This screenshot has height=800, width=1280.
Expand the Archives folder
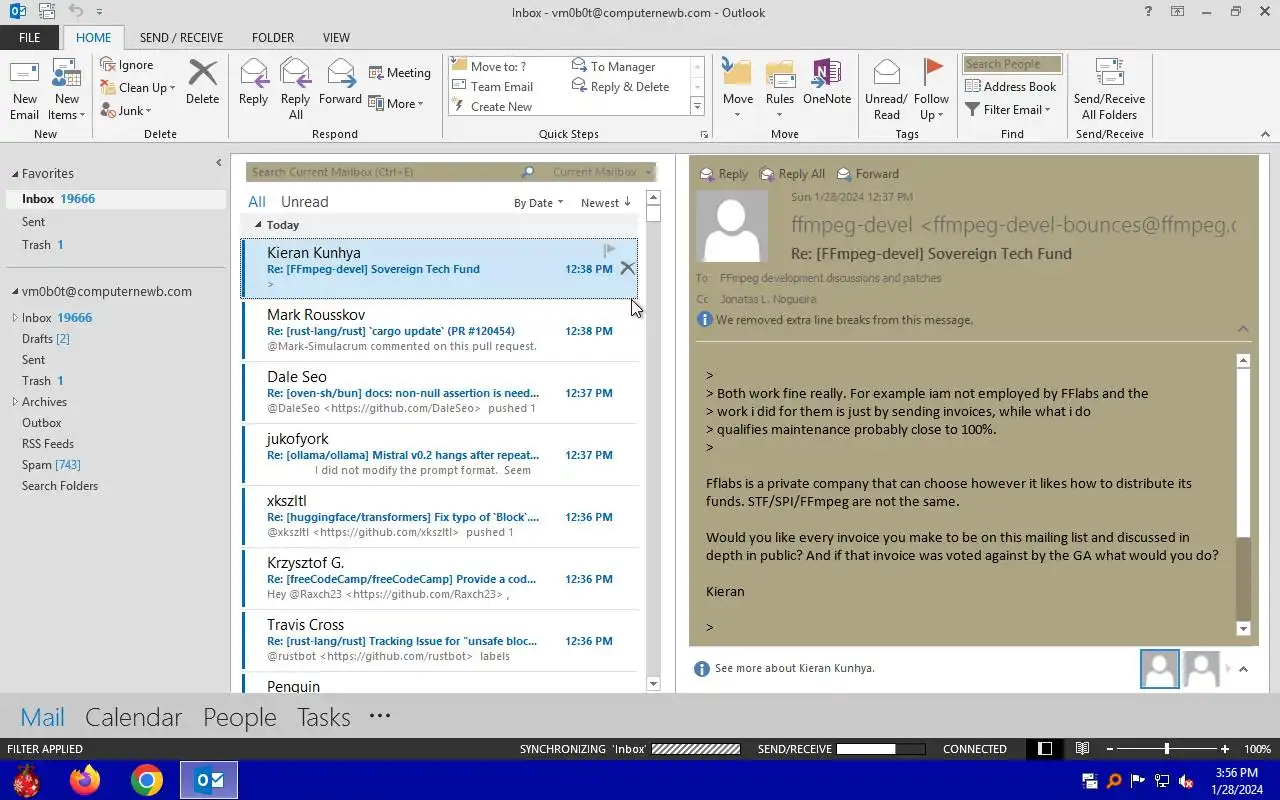pyautogui.click(x=15, y=402)
